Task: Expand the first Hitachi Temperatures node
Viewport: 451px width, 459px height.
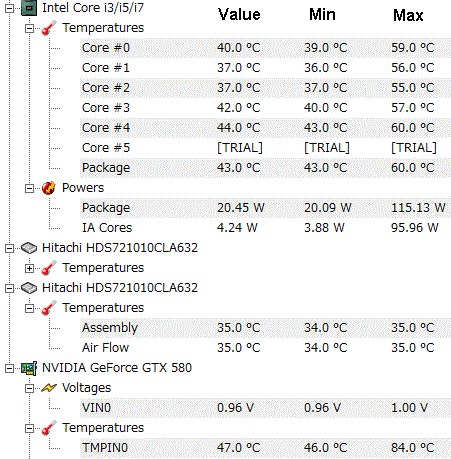Action: click(29, 268)
